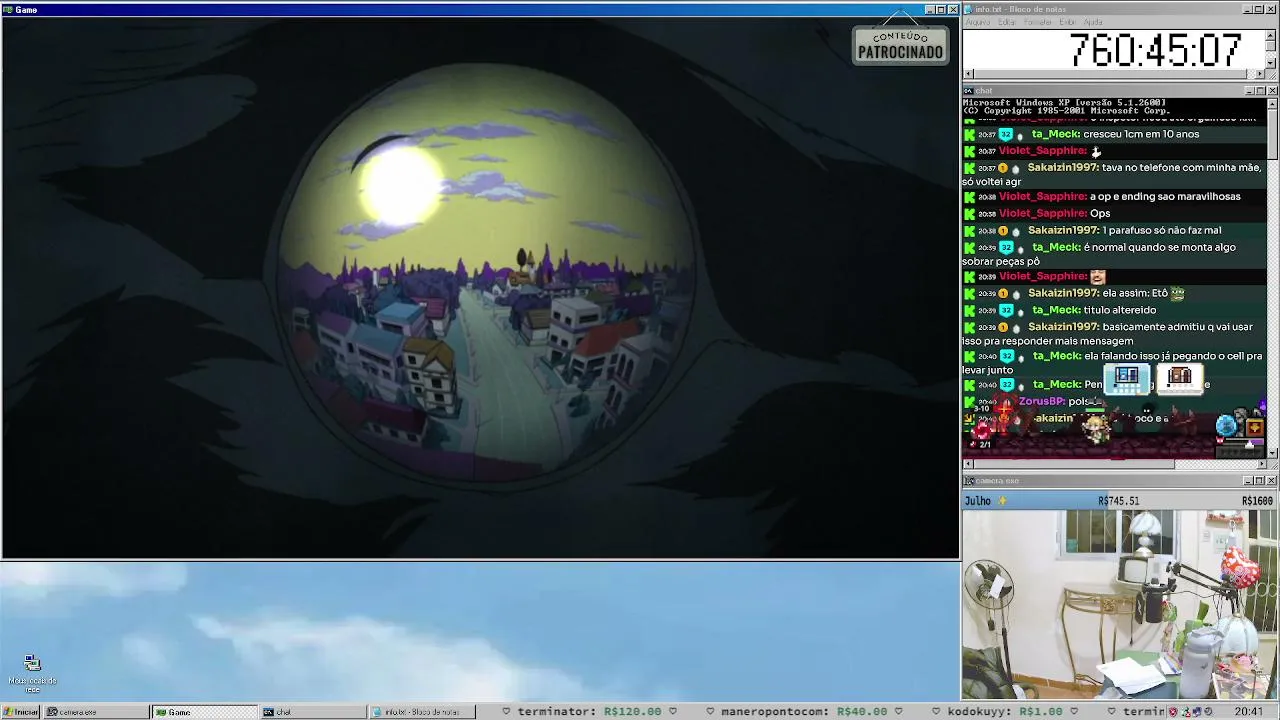Screen dimensions: 1280x720
Task: Maximize the camera.exe window
Action: 1260,481
